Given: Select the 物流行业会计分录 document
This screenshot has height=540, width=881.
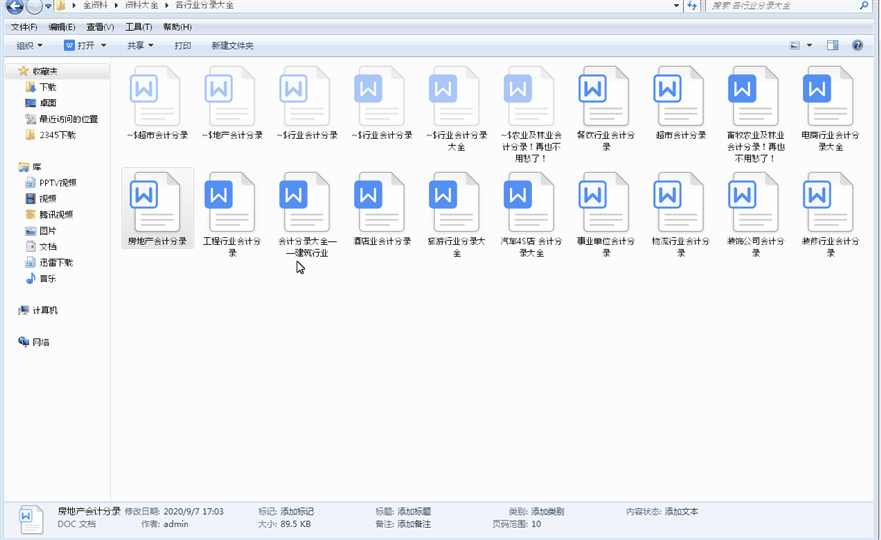Looking at the screenshot, I should point(680,215).
